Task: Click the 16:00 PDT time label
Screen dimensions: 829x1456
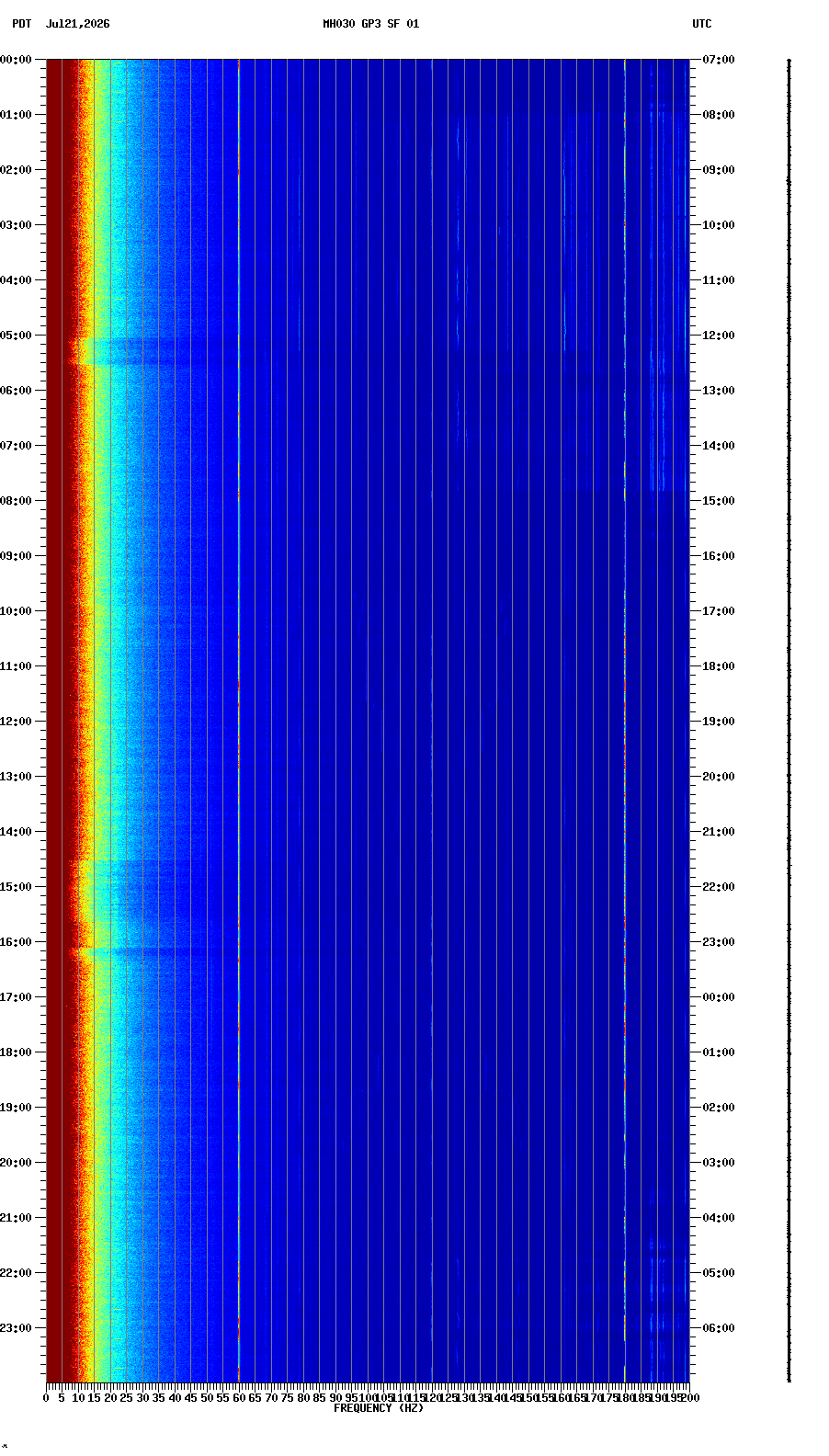Action: tap(16, 942)
